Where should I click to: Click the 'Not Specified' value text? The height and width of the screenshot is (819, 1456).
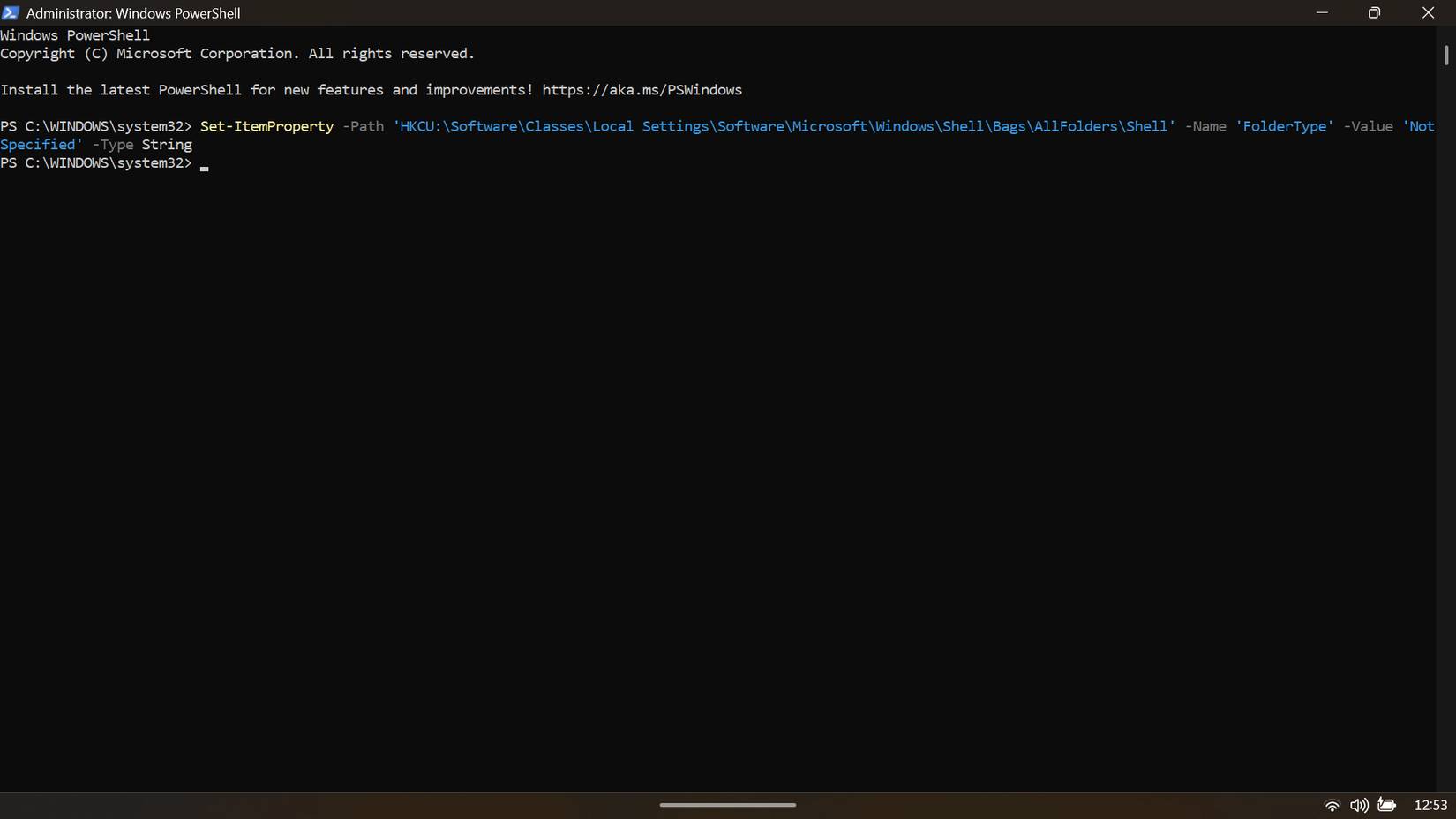tap(41, 144)
